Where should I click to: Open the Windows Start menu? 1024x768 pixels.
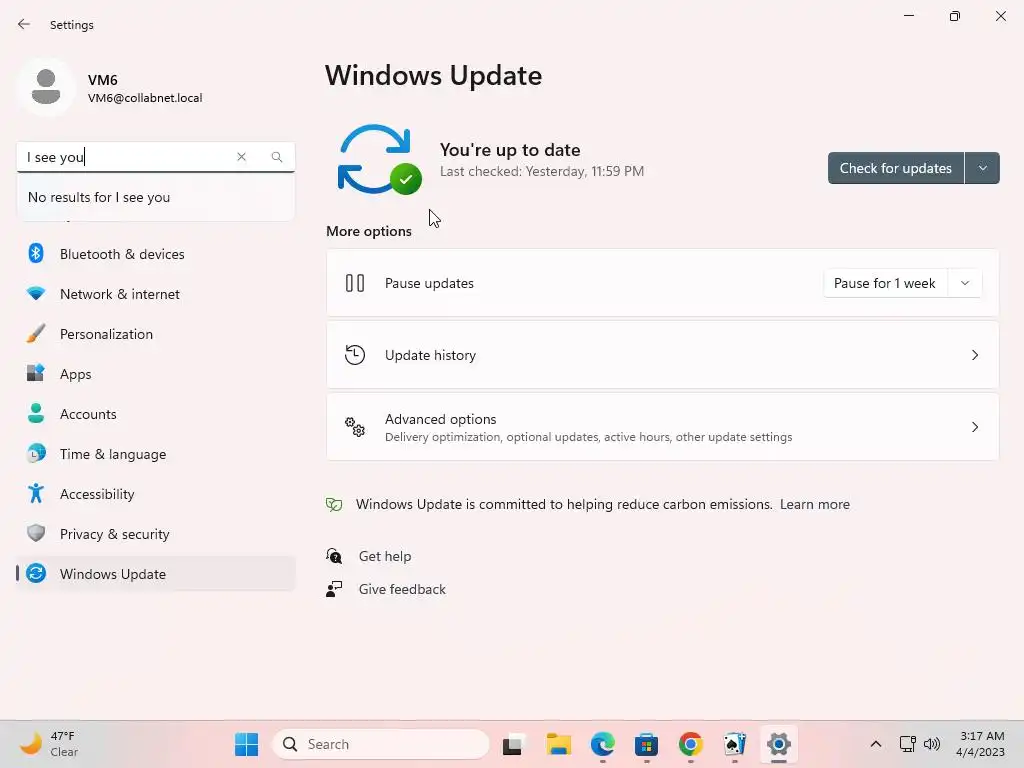[x=246, y=744]
